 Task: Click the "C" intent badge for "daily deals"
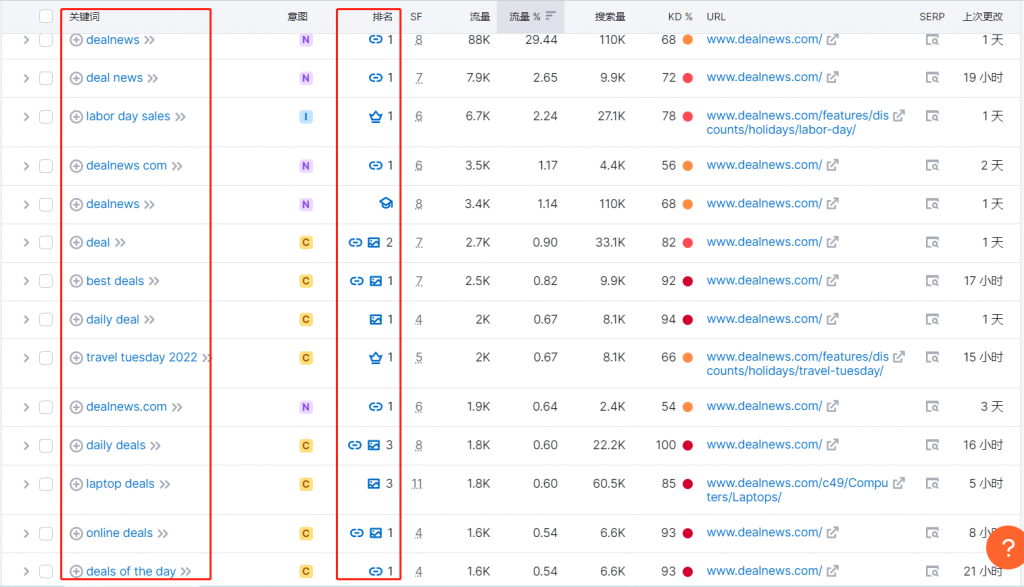(x=306, y=446)
